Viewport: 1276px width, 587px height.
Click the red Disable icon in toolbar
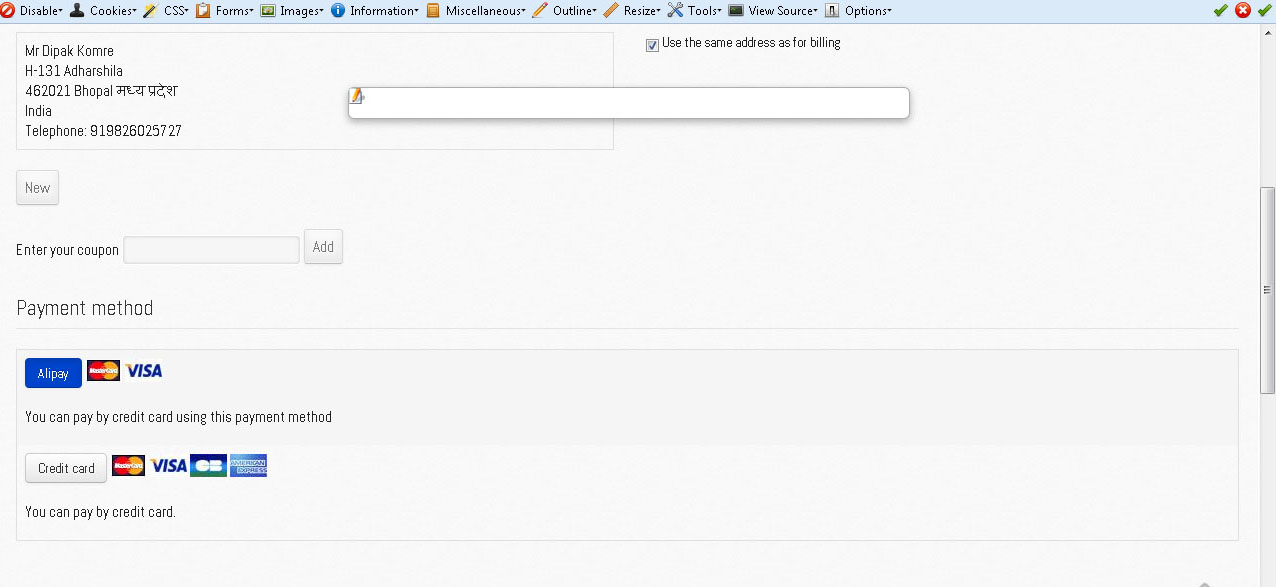click(8, 10)
